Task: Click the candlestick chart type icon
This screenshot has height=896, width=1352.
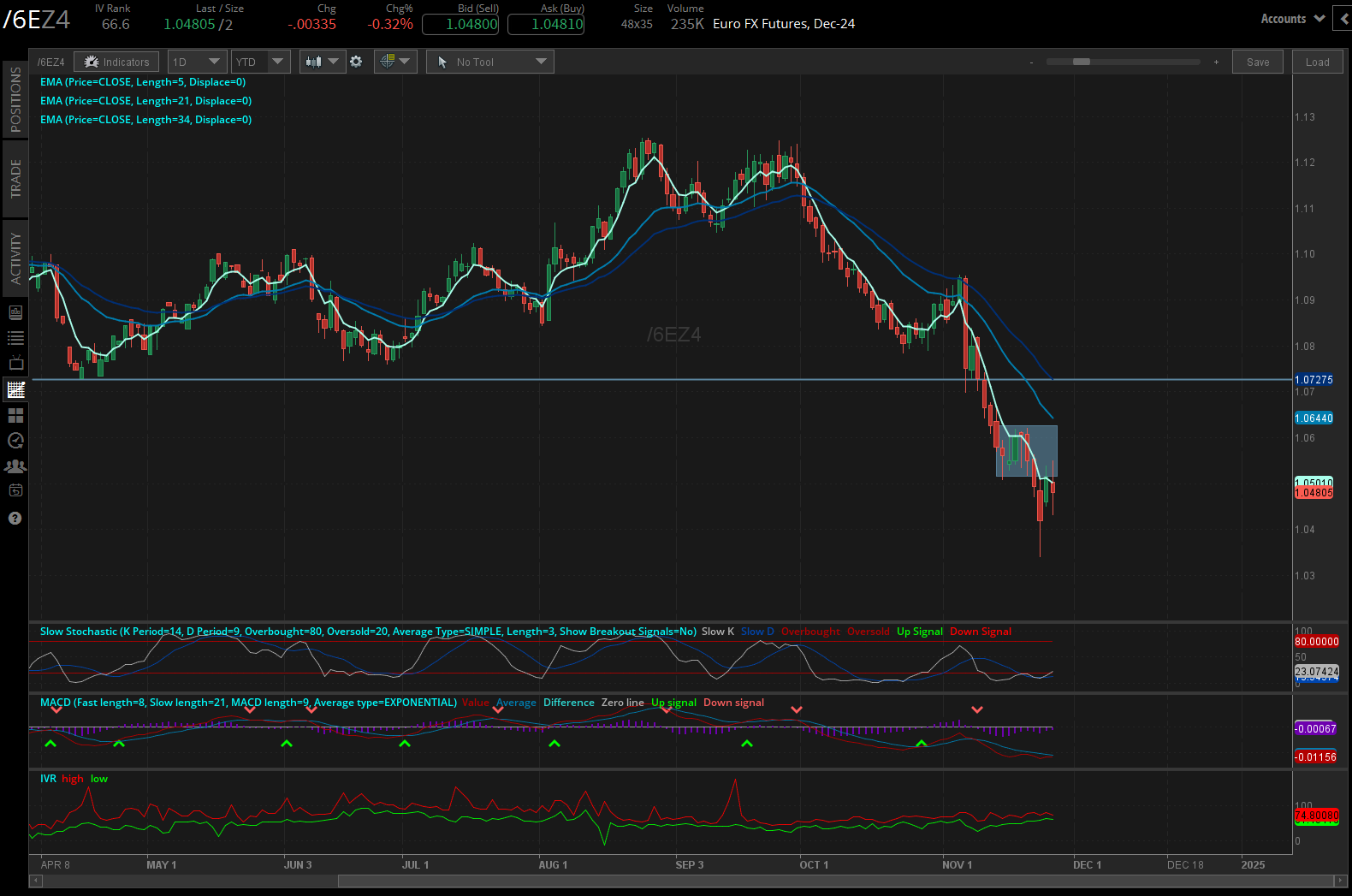Action: [314, 62]
